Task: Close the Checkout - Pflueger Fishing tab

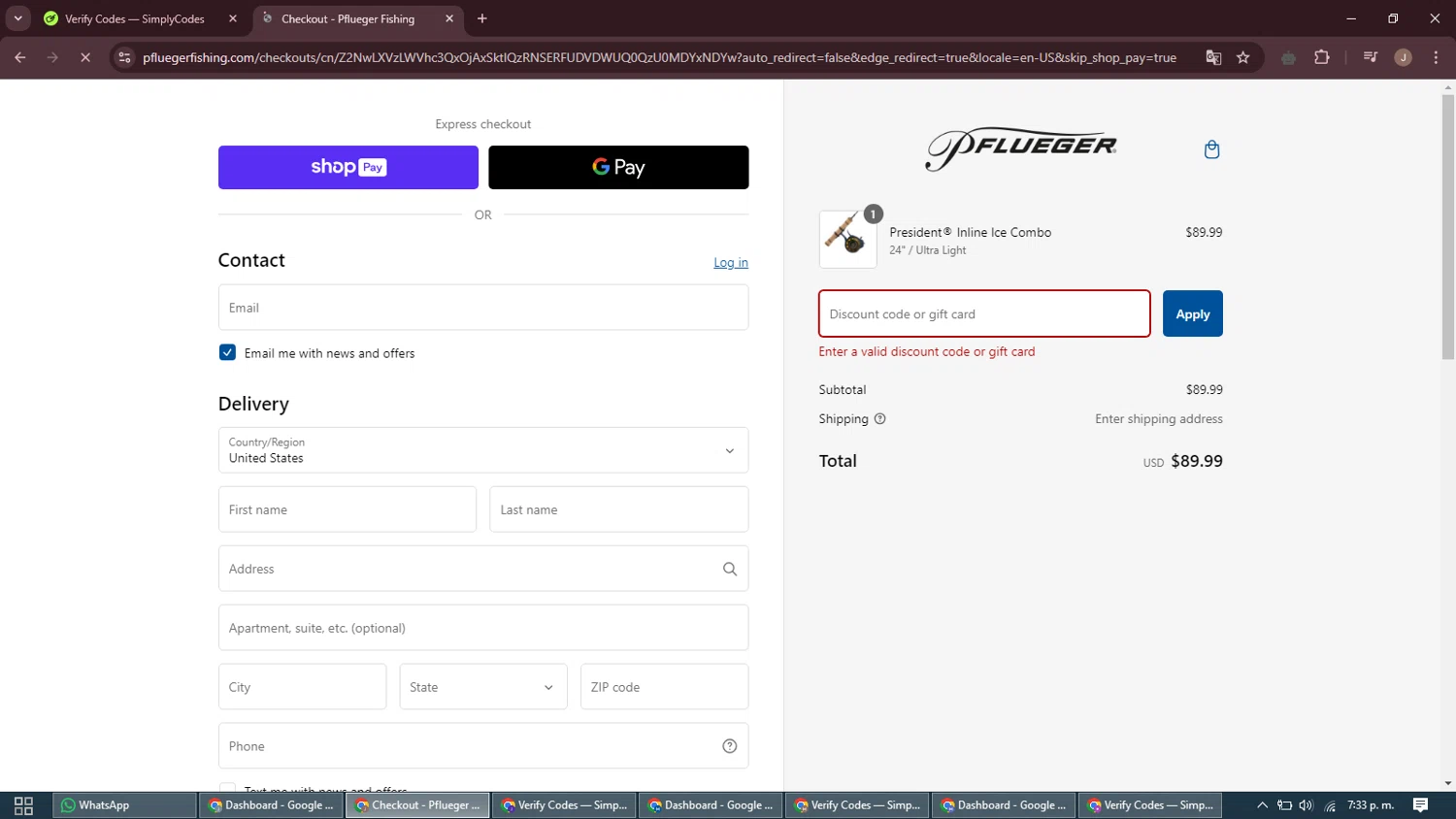Action: (449, 18)
